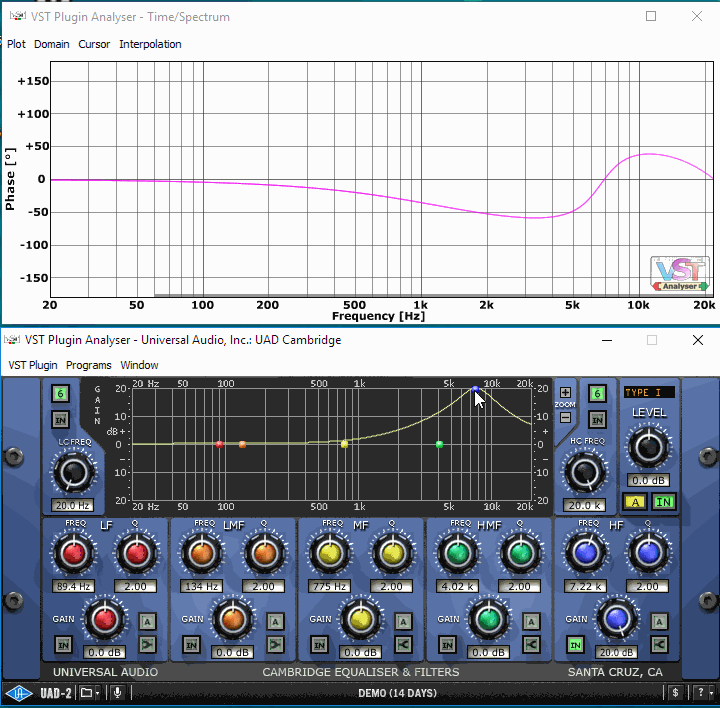The height and width of the screenshot is (708, 720).
Task: Toggle the green master IN button under LEVEL
Action: (664, 502)
